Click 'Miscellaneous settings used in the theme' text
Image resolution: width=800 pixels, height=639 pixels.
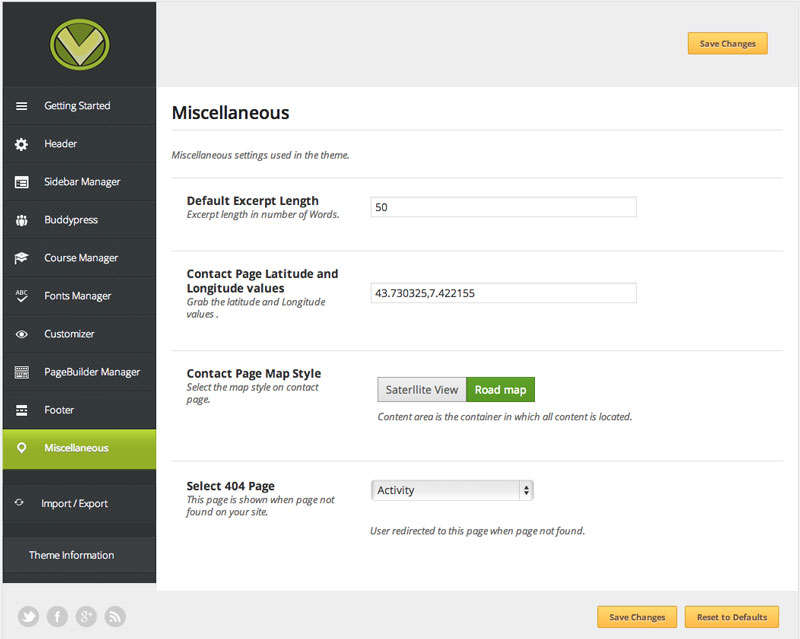[261, 155]
